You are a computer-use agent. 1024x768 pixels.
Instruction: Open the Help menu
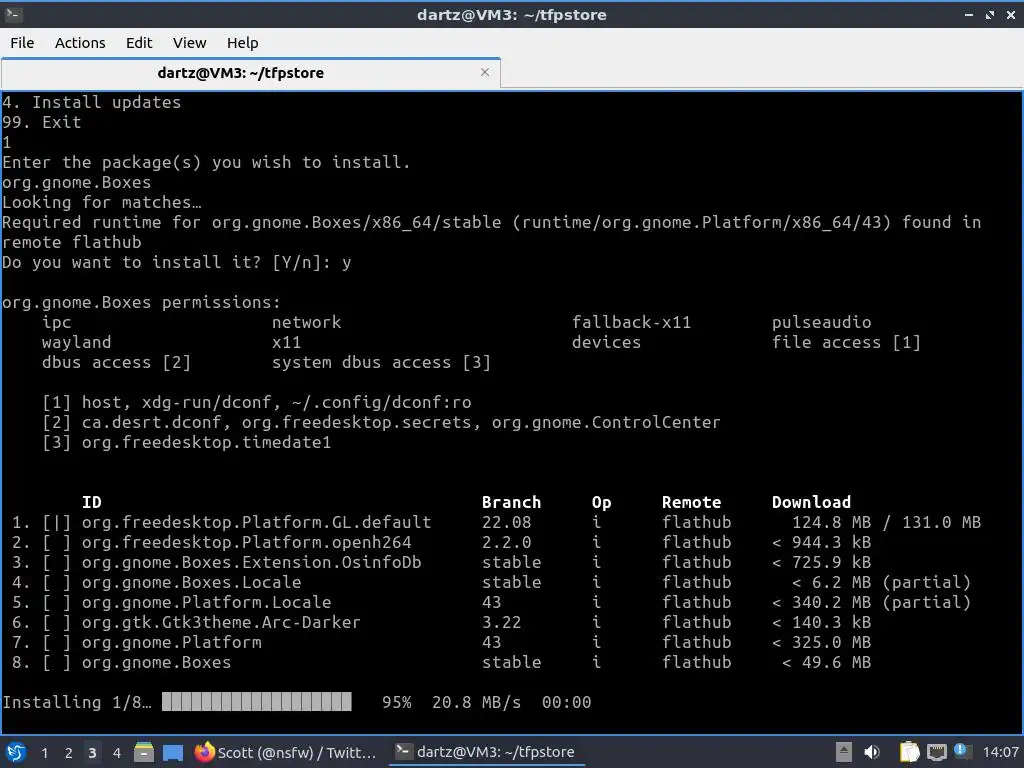[242, 42]
